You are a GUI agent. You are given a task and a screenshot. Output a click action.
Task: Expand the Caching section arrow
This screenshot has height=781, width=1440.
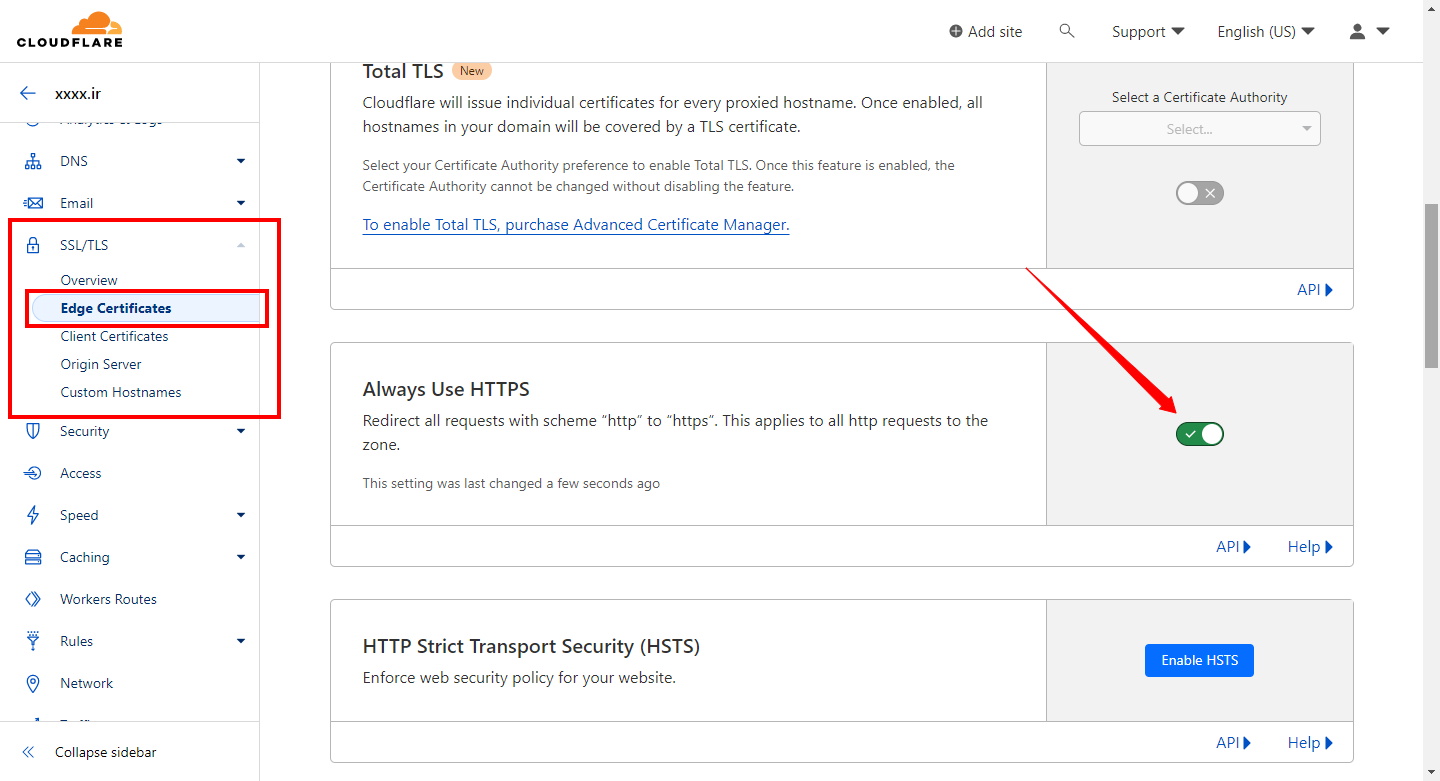[x=241, y=557]
